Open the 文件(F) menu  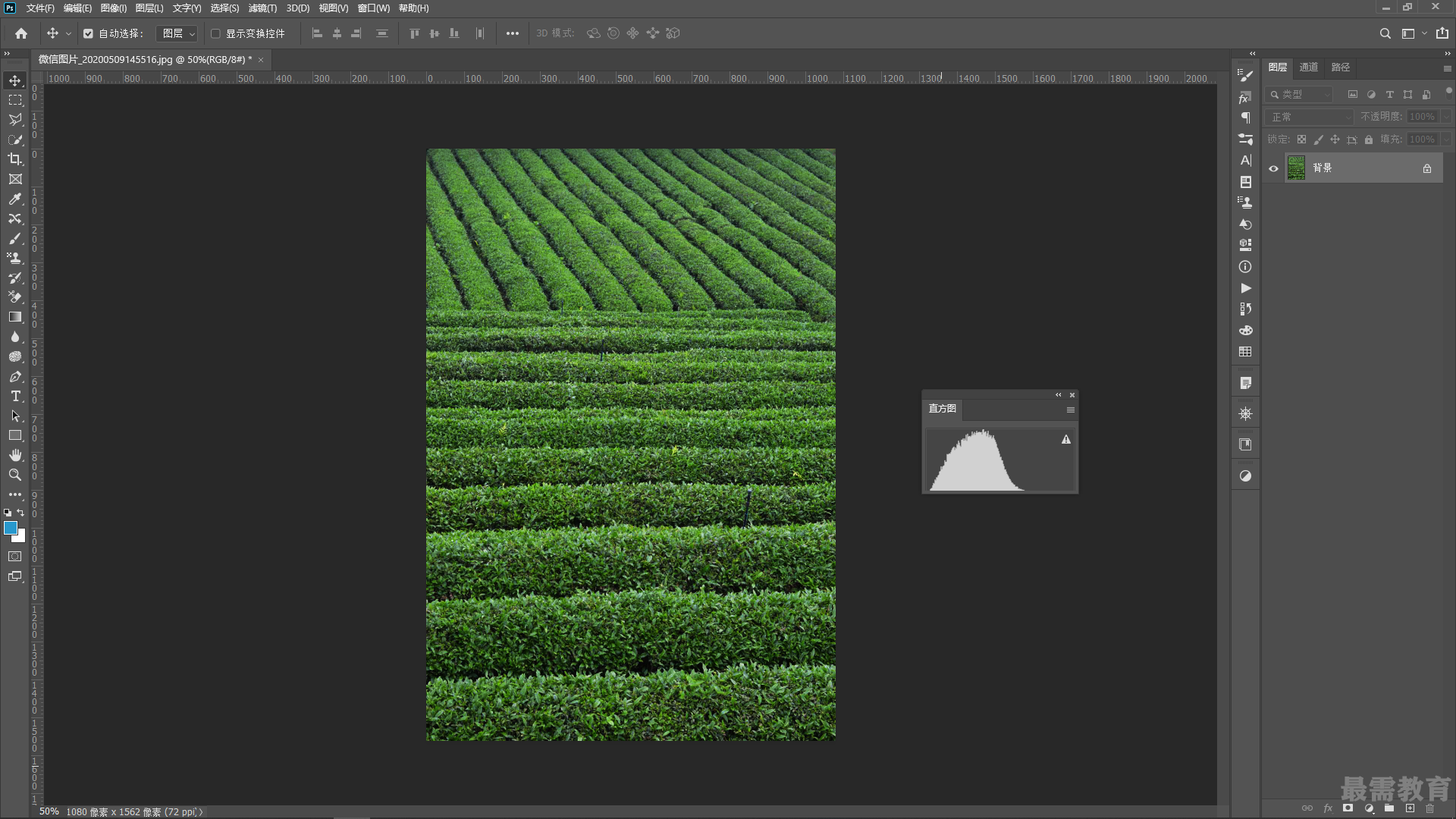pyautogui.click(x=40, y=8)
